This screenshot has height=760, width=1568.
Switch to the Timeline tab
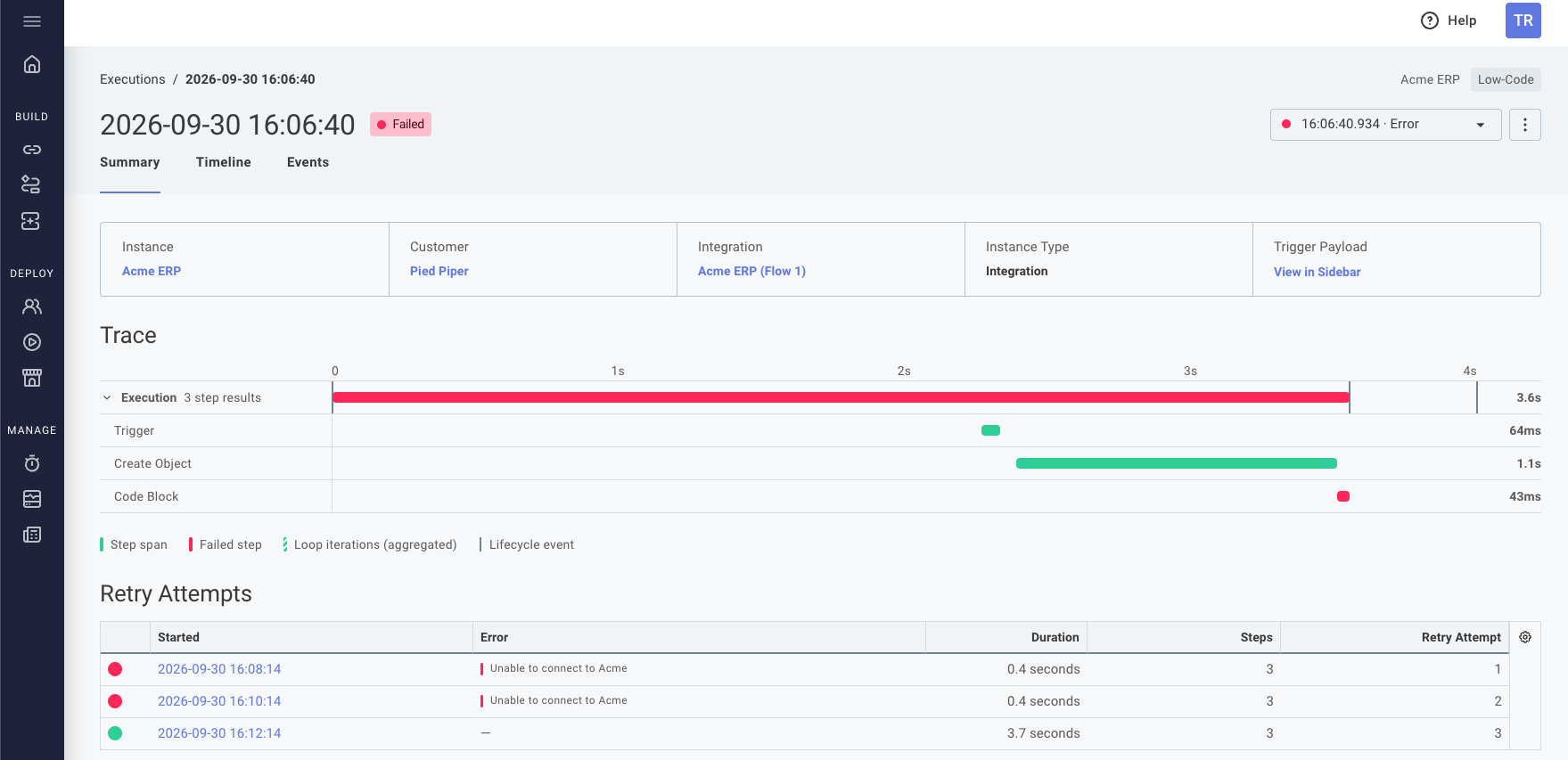[x=224, y=162]
